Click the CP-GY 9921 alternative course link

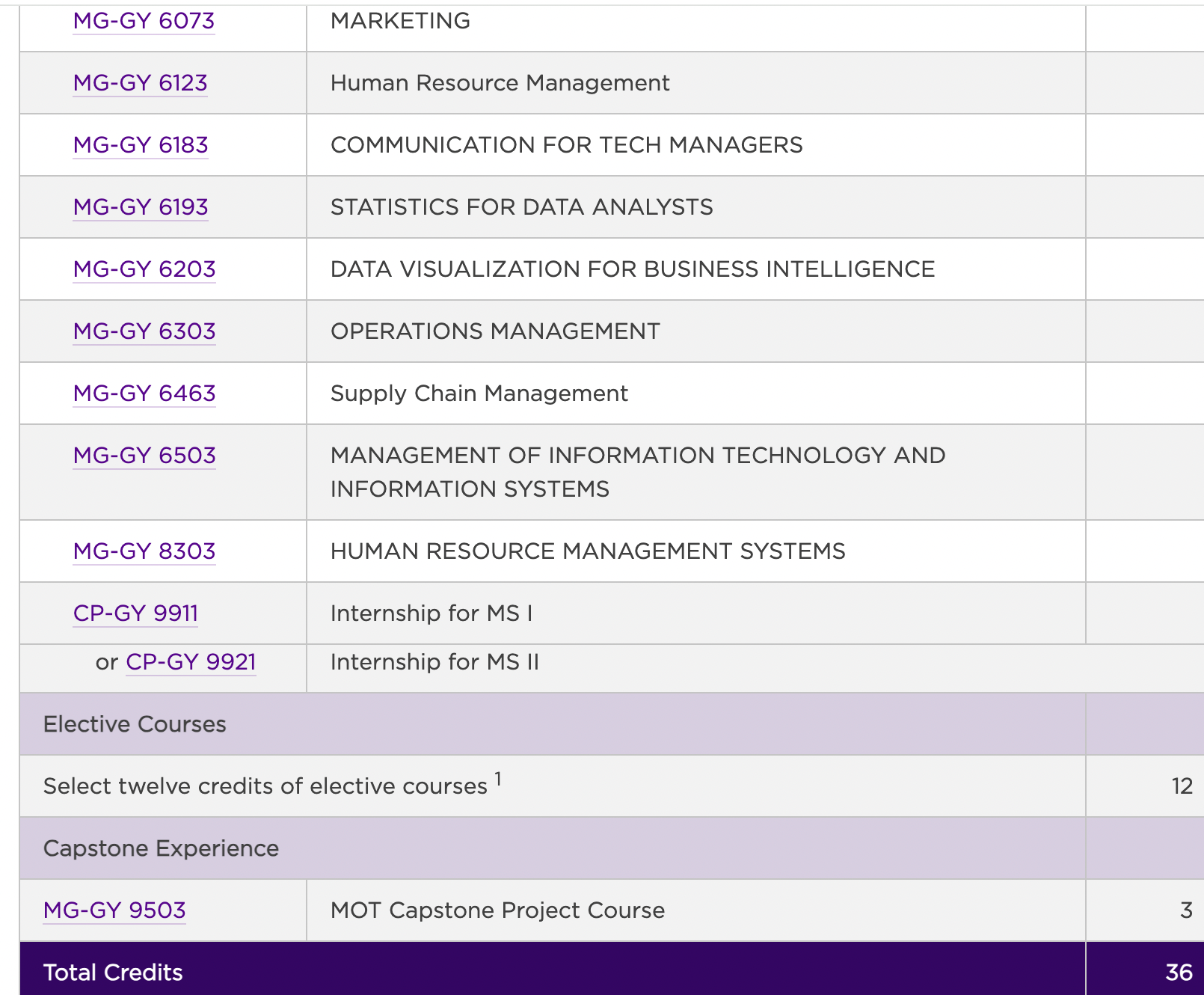[x=191, y=662]
